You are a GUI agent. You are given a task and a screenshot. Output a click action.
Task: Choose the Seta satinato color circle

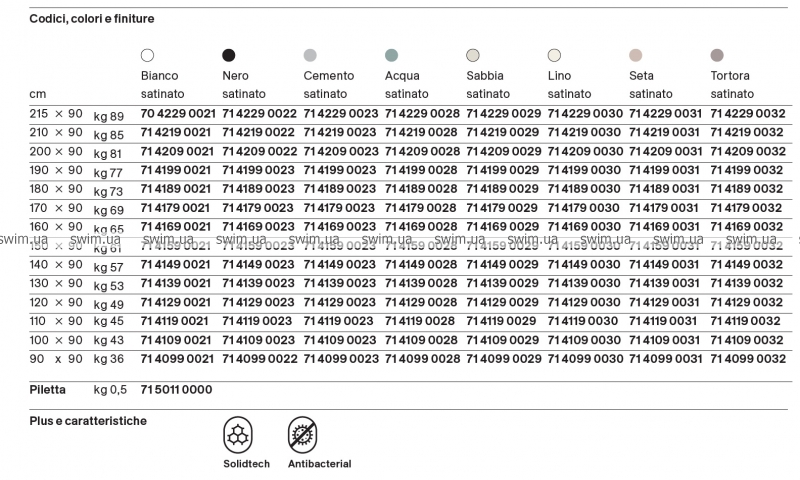click(x=636, y=55)
